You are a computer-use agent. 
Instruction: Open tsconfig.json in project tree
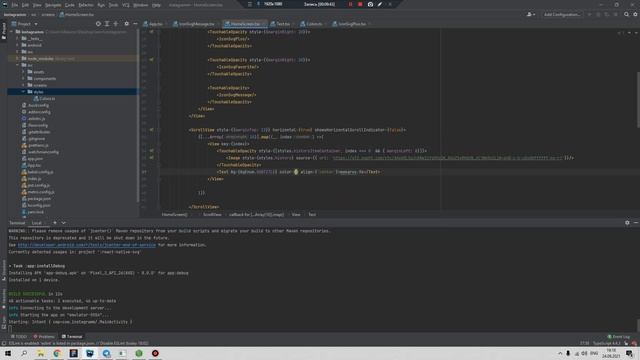(36, 205)
